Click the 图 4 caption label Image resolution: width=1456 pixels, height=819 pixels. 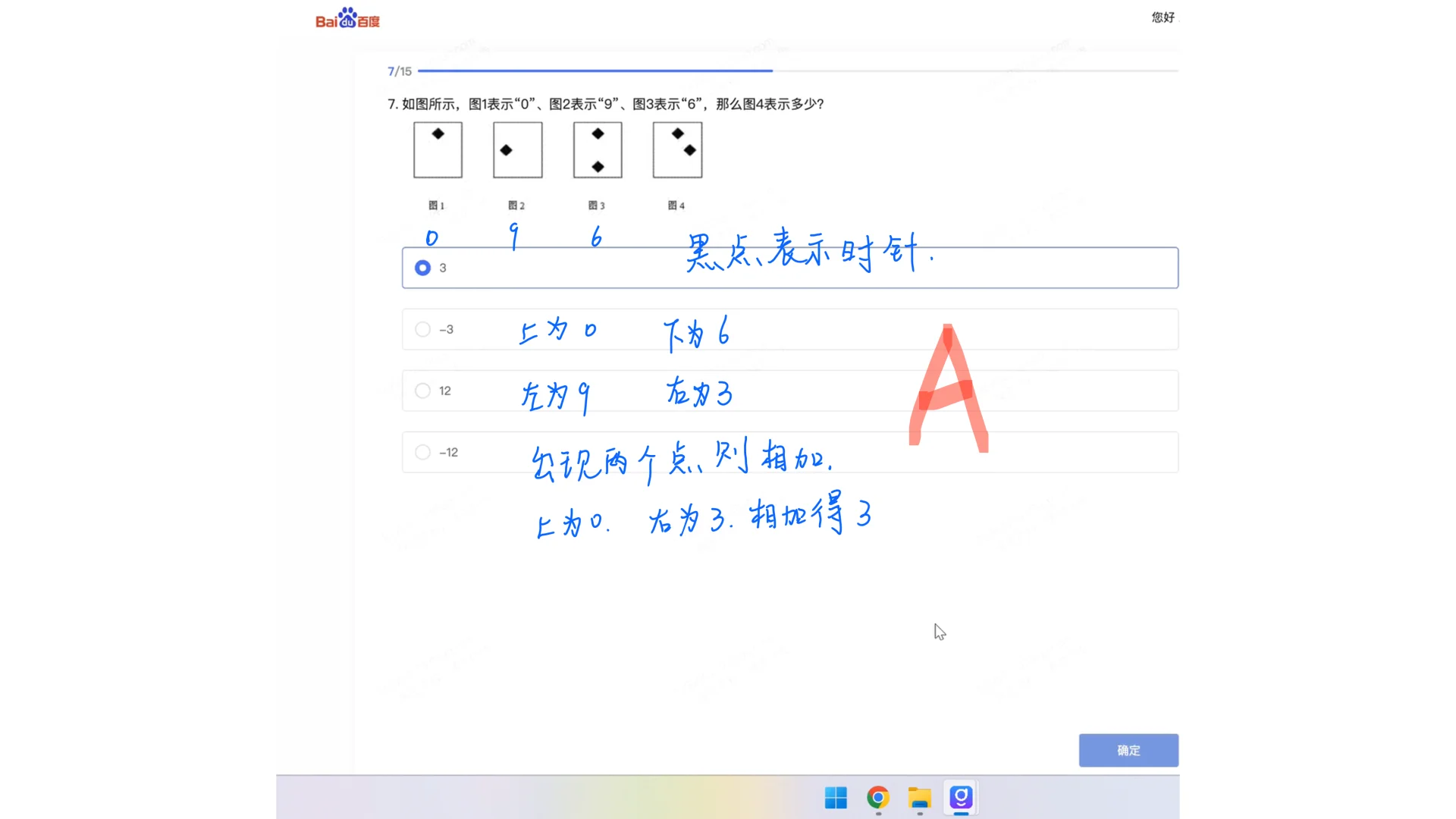pyautogui.click(x=676, y=206)
